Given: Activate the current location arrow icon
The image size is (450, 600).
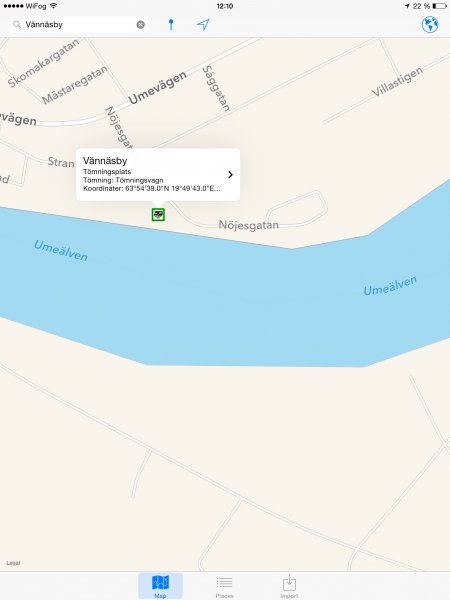Looking at the screenshot, I should coord(203,24).
